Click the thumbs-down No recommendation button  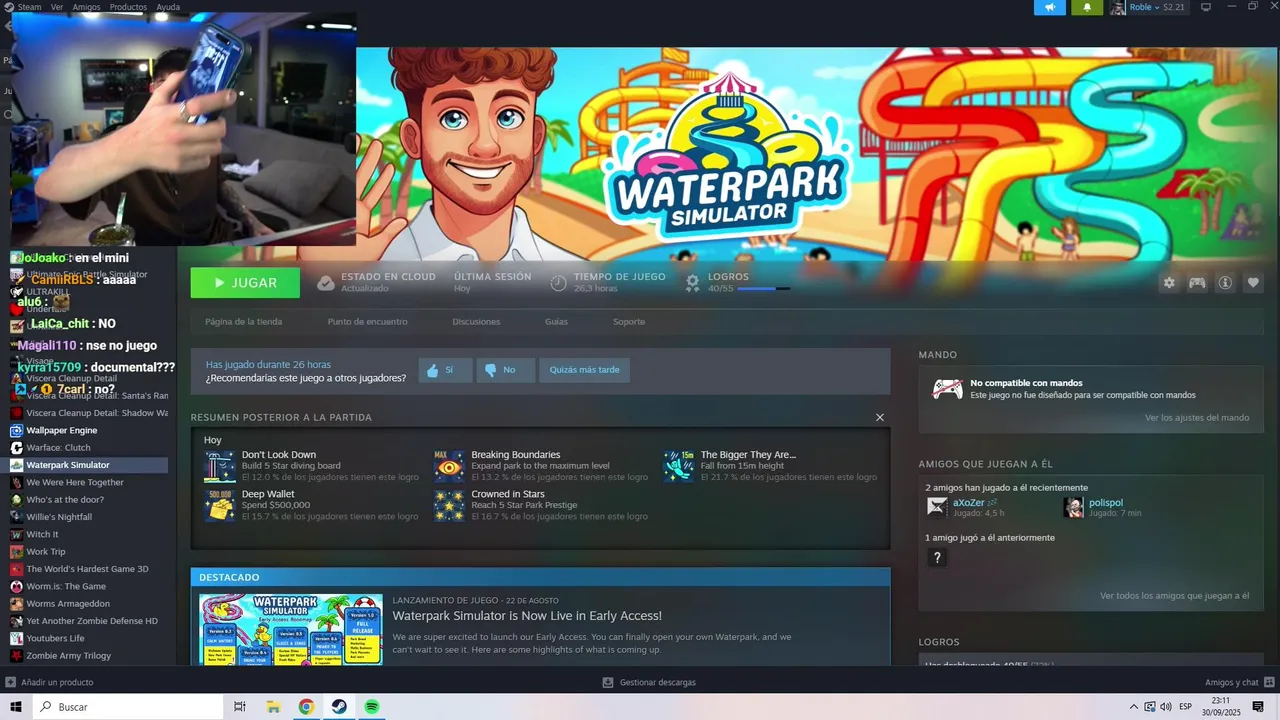505,370
